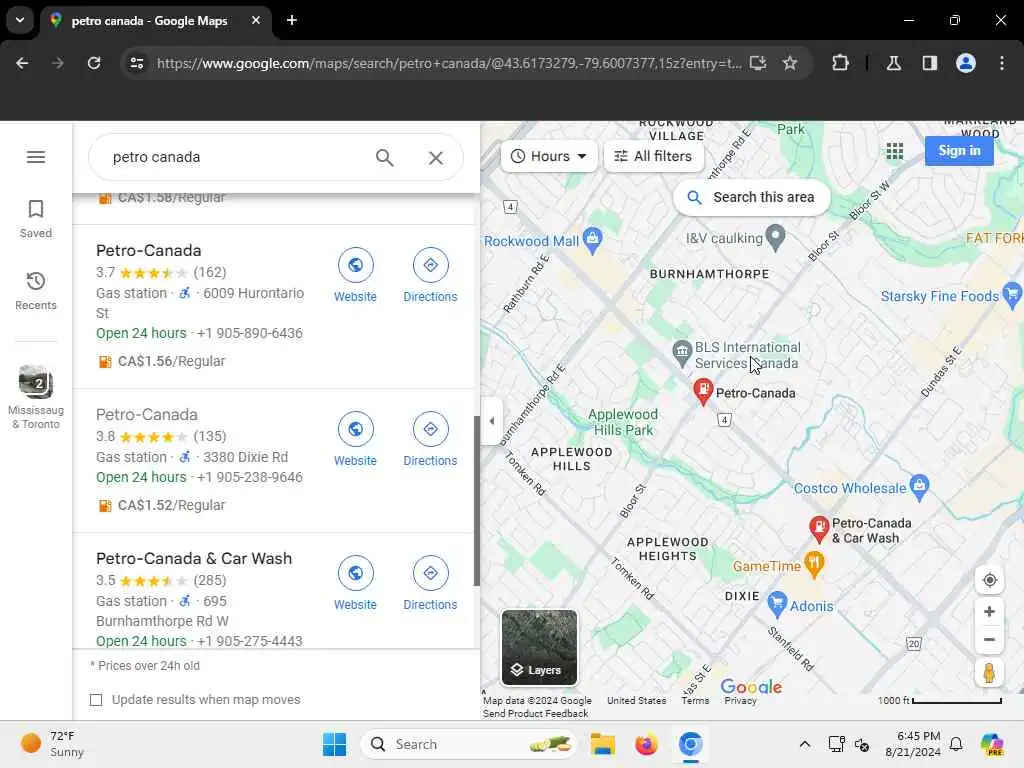Image resolution: width=1024 pixels, height=768 pixels.
Task: Open Chrome three-dot menu
Action: (x=1002, y=63)
